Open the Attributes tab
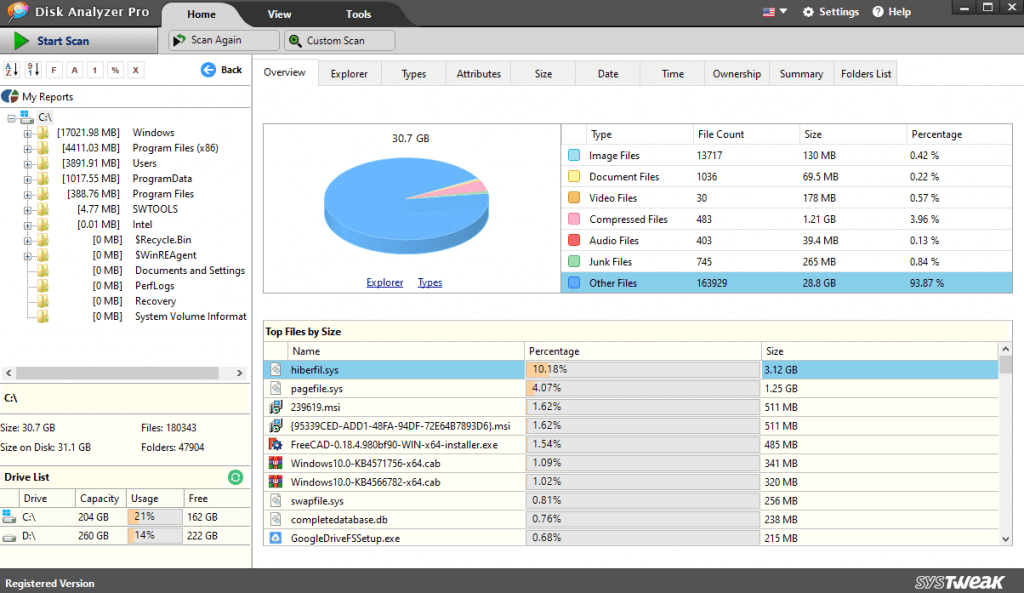 (479, 74)
